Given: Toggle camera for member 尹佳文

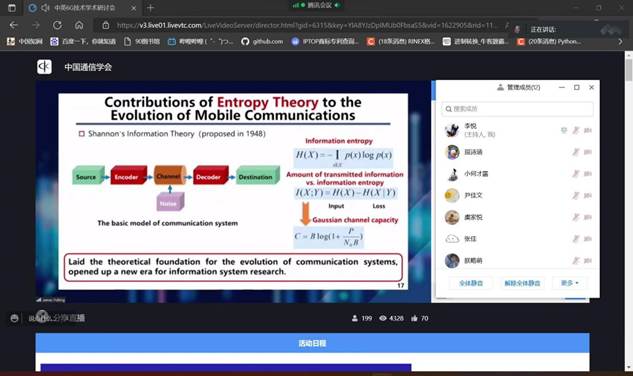Looking at the screenshot, I should click(588, 195).
